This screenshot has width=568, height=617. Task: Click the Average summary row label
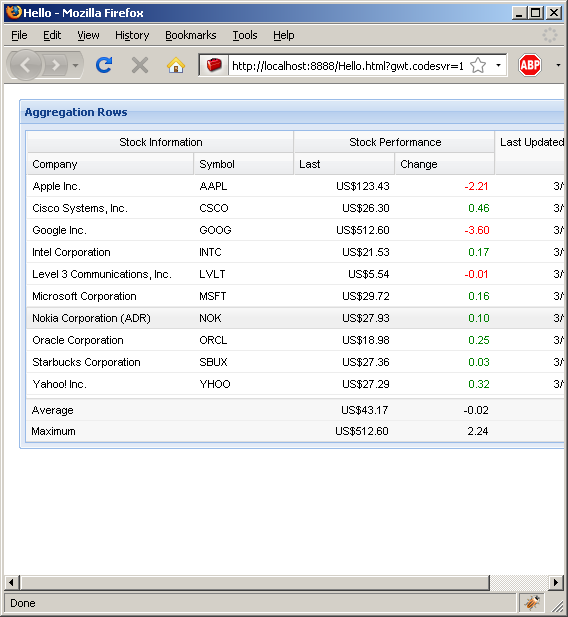(x=52, y=410)
